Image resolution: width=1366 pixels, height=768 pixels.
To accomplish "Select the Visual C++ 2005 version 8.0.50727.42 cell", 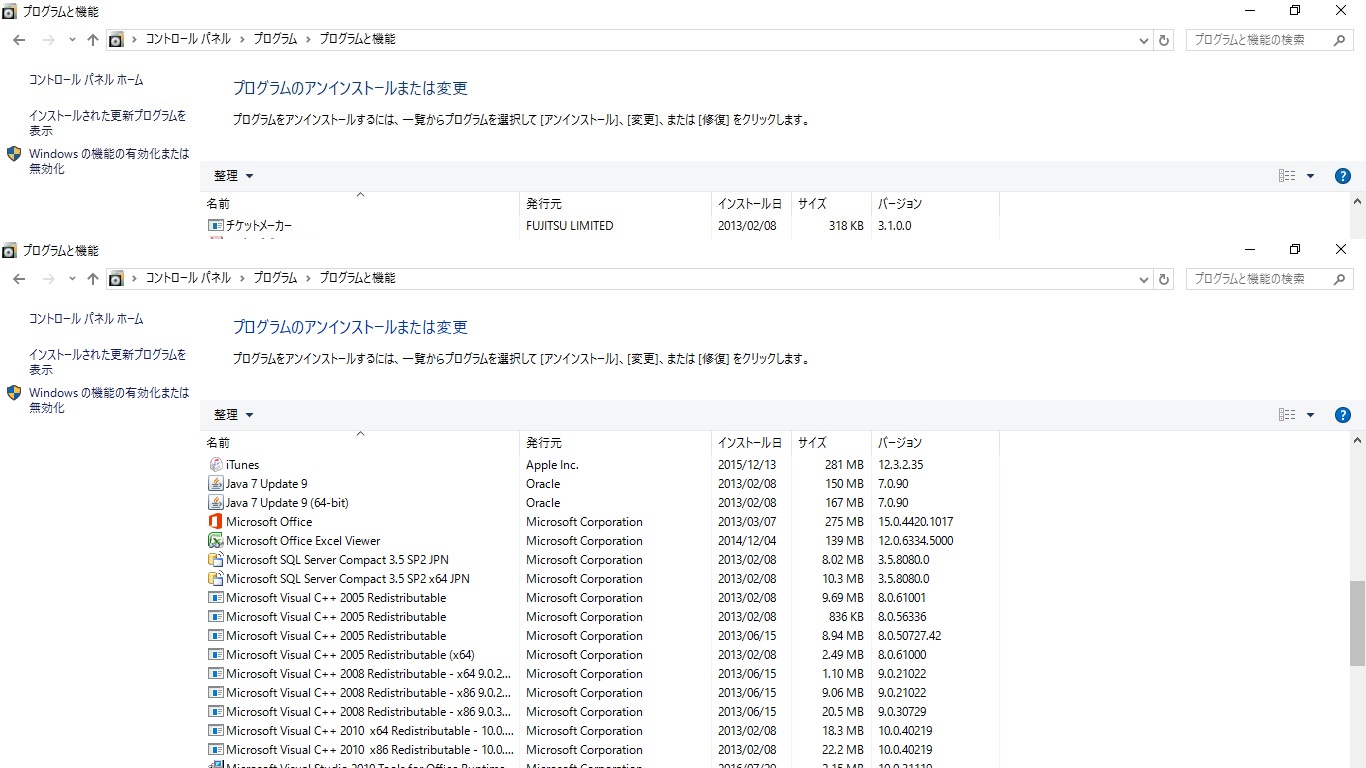I will 909,636.
